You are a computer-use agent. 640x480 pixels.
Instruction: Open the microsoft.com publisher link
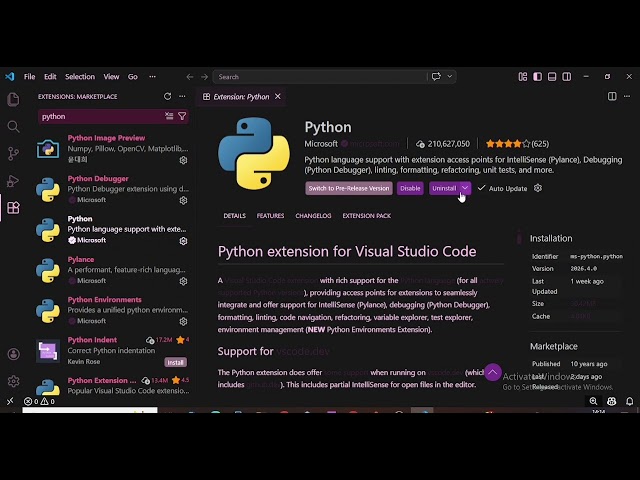point(374,144)
